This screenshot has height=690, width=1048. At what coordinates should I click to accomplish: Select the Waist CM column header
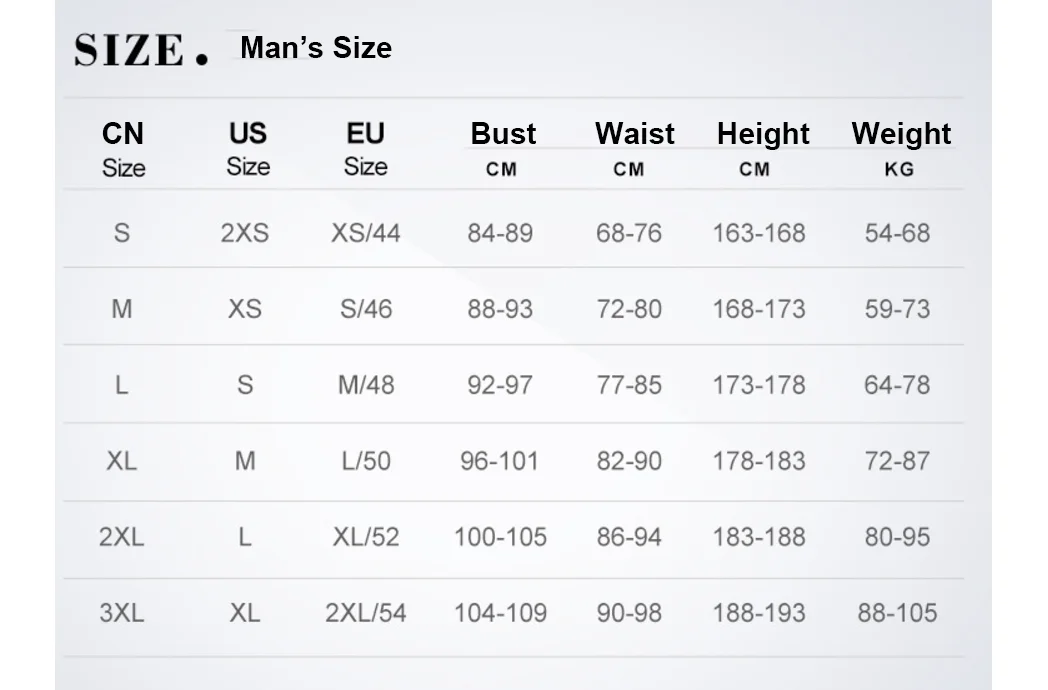[634, 148]
